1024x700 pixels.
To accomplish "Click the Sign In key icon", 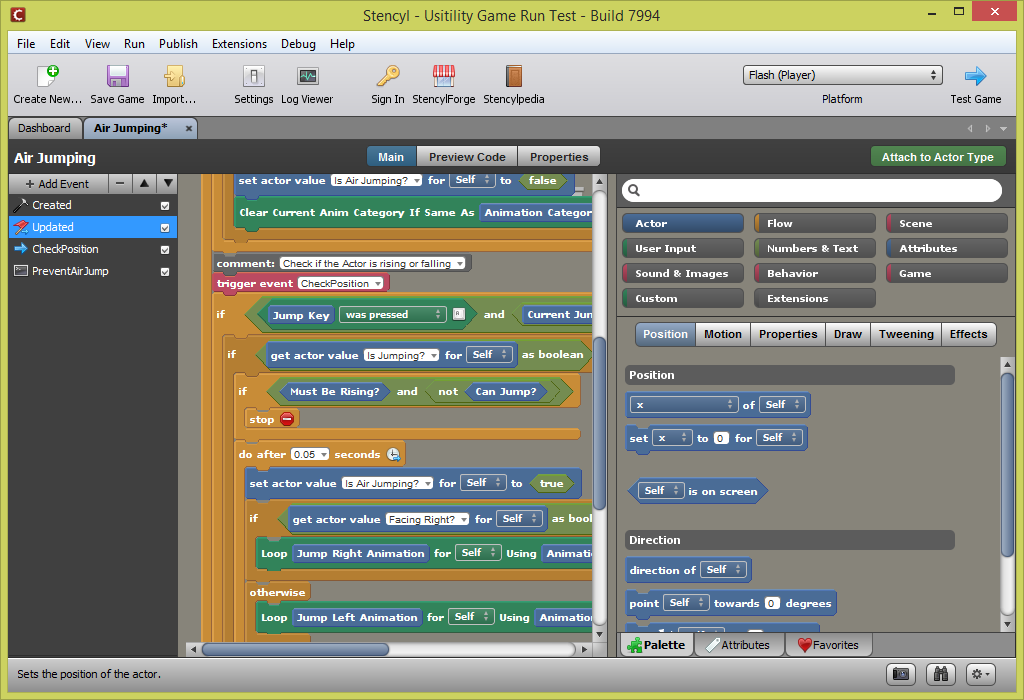I will (x=387, y=77).
